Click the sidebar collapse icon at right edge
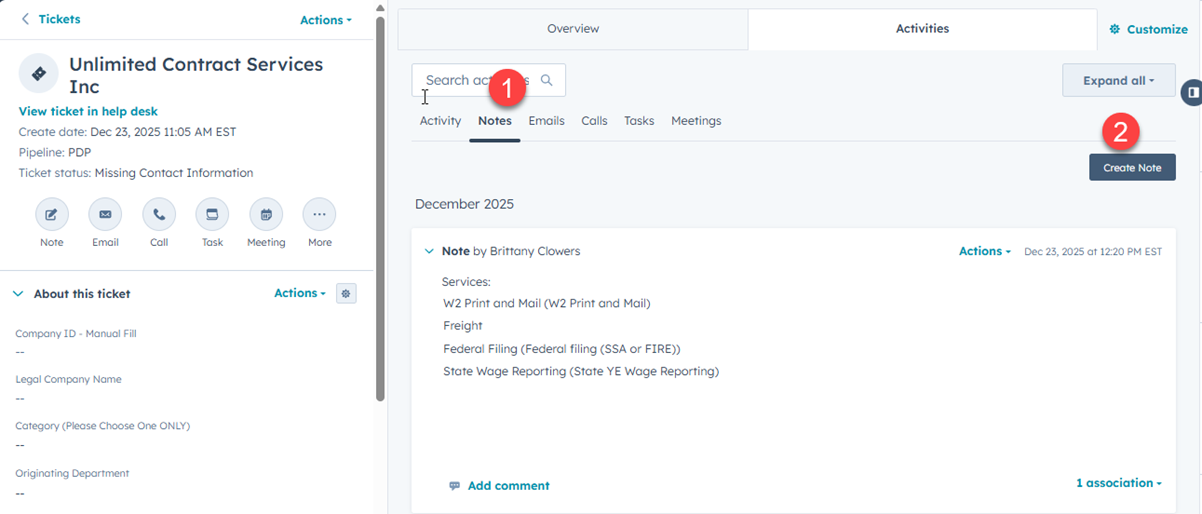Image resolution: width=1202 pixels, height=514 pixels. pos(1190,93)
